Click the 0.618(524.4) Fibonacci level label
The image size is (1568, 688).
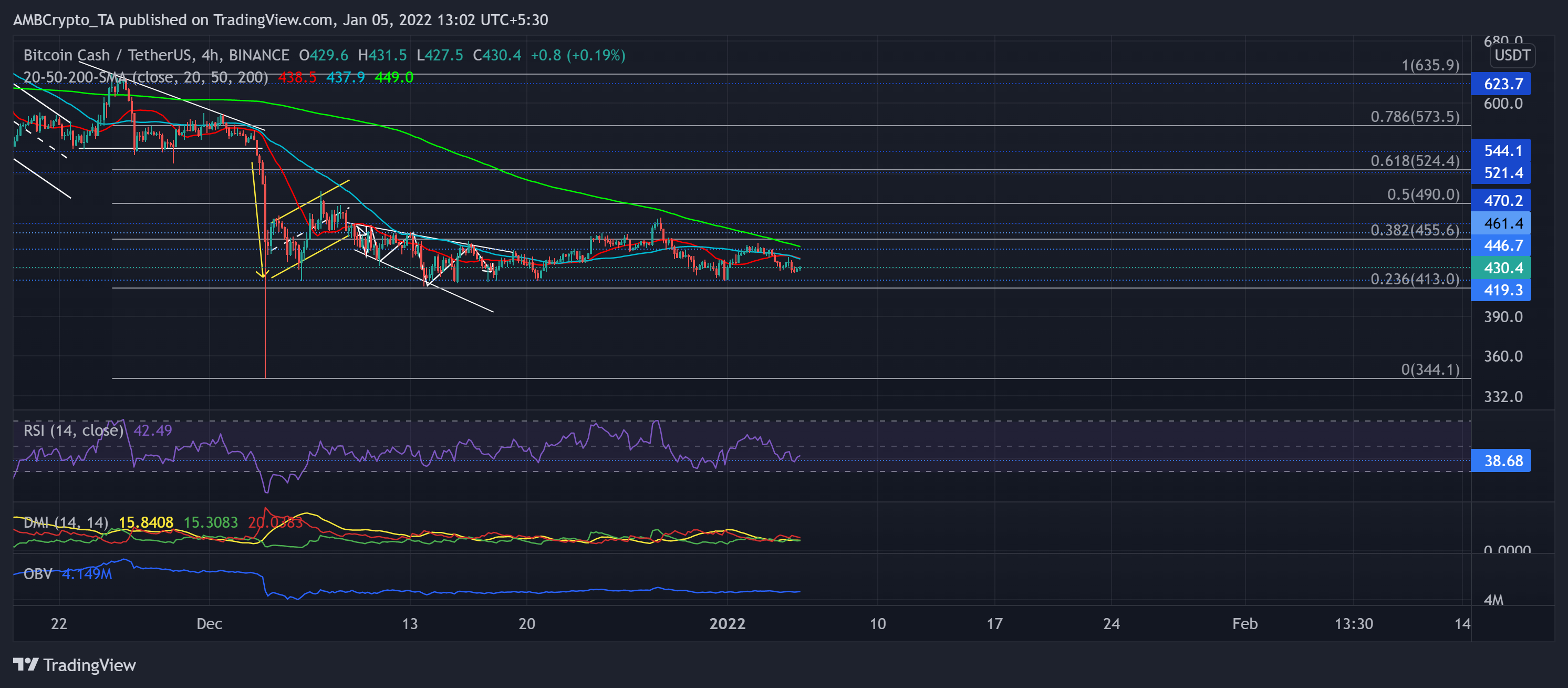pos(1414,161)
